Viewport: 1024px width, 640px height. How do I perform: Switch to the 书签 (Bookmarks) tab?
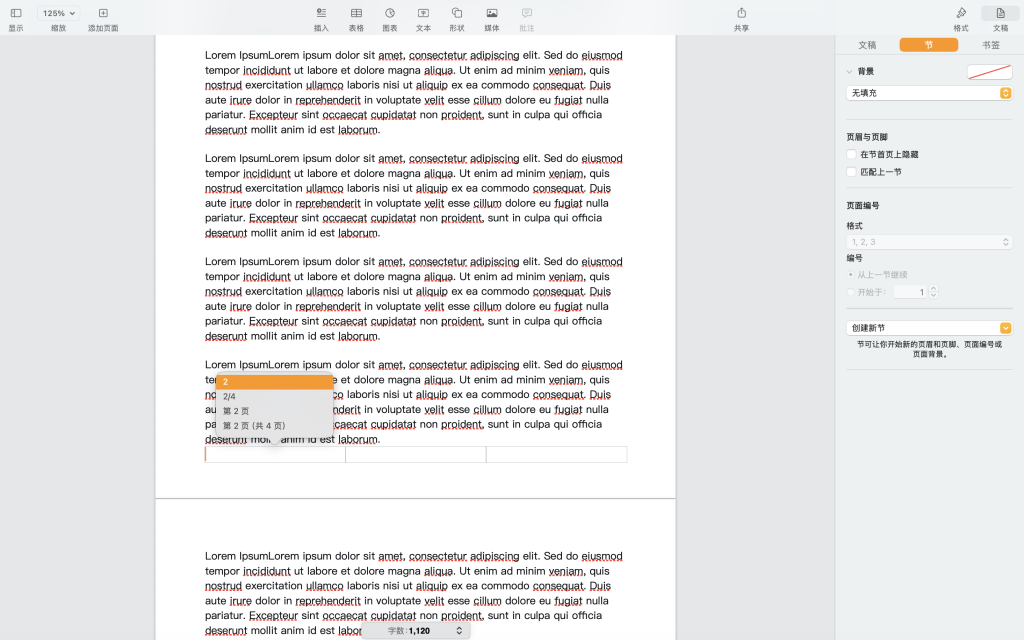click(991, 45)
